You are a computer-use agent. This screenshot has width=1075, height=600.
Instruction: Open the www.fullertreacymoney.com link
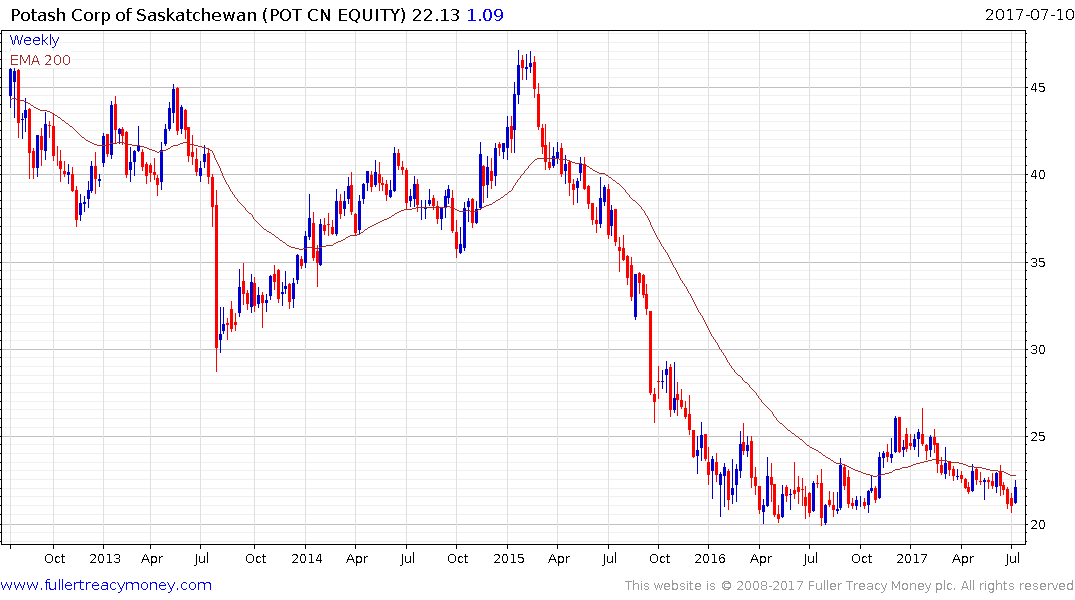click(106, 586)
